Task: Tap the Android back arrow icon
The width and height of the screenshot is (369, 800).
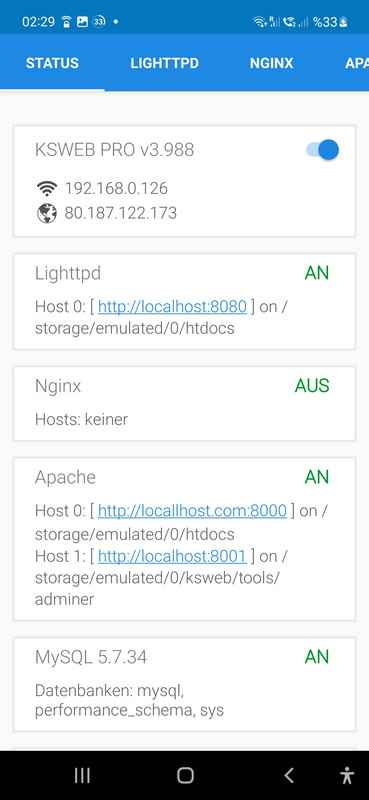Action: click(x=289, y=776)
